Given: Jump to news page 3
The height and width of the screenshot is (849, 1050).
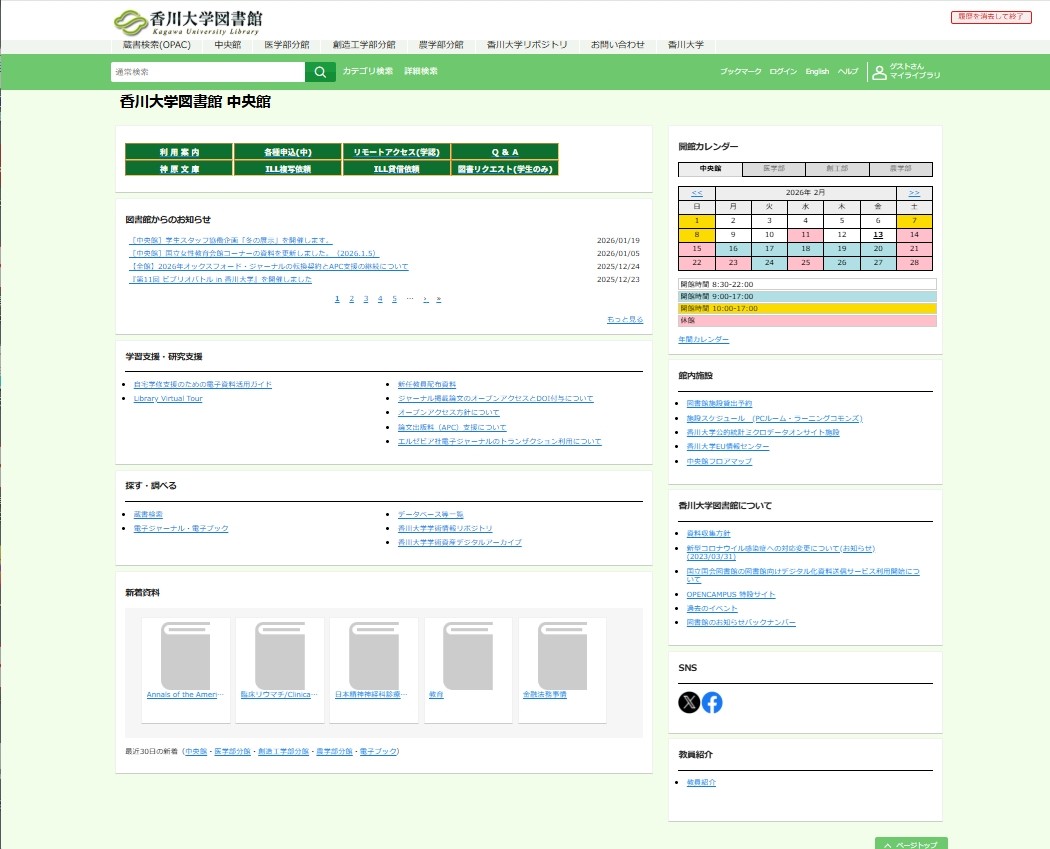Looking at the screenshot, I should click(x=366, y=299).
